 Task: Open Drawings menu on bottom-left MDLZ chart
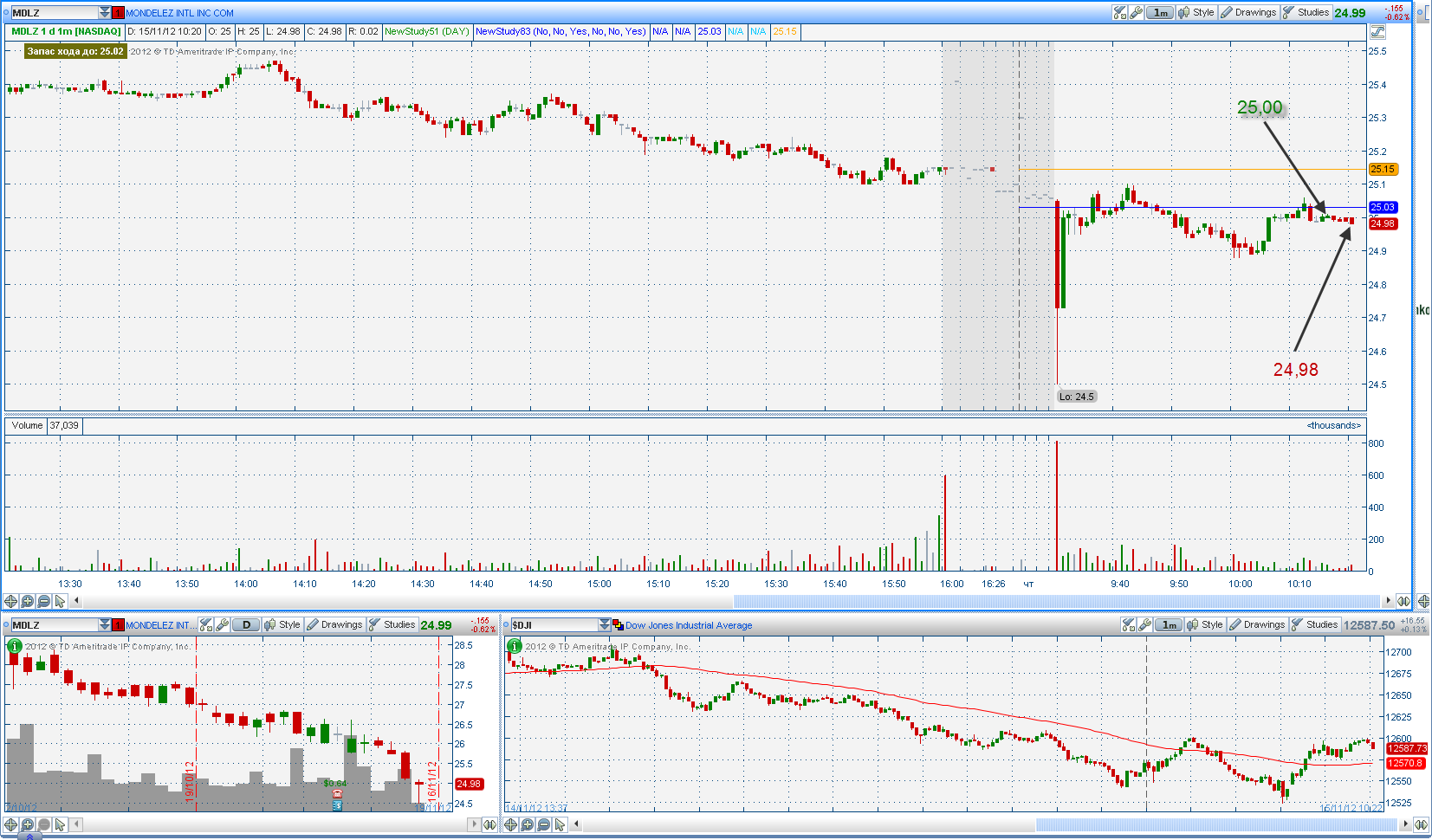click(x=334, y=624)
